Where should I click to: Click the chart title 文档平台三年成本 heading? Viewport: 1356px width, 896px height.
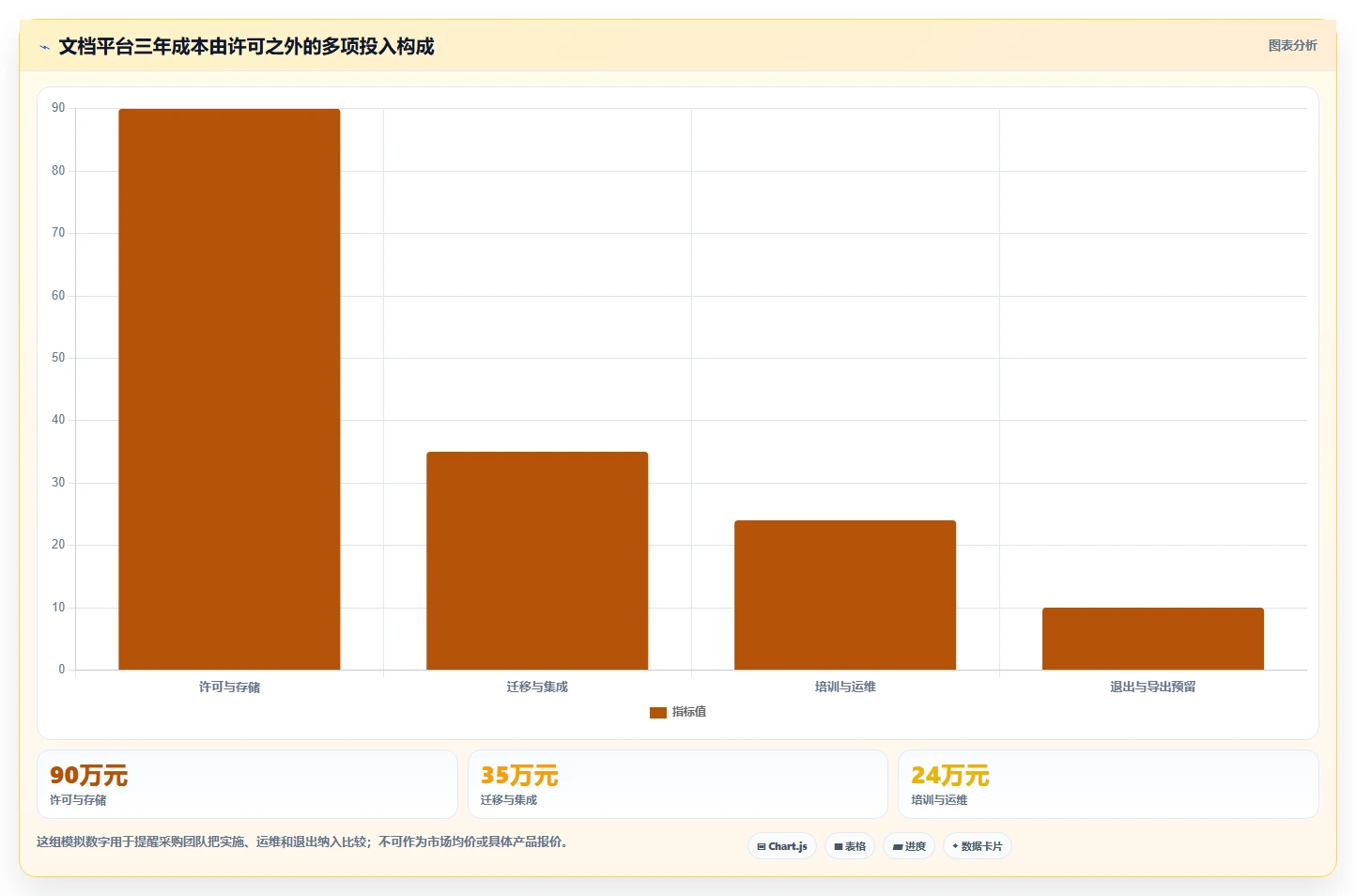point(246,47)
